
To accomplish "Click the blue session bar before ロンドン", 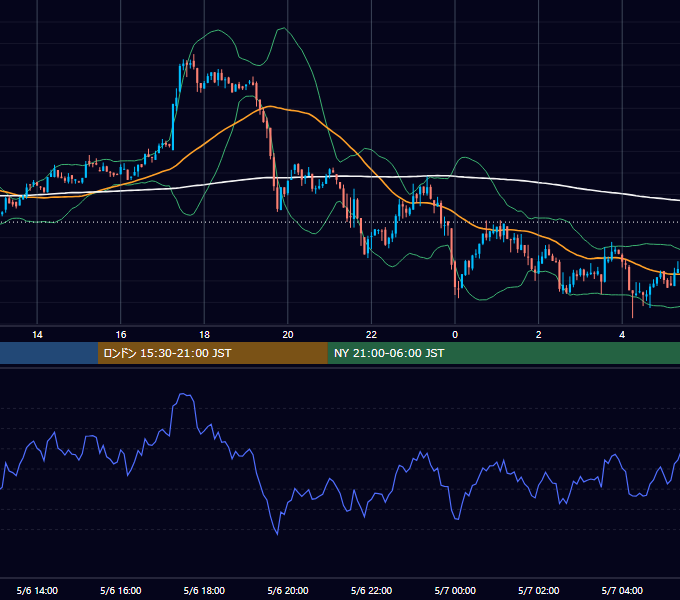I will tap(49, 353).
